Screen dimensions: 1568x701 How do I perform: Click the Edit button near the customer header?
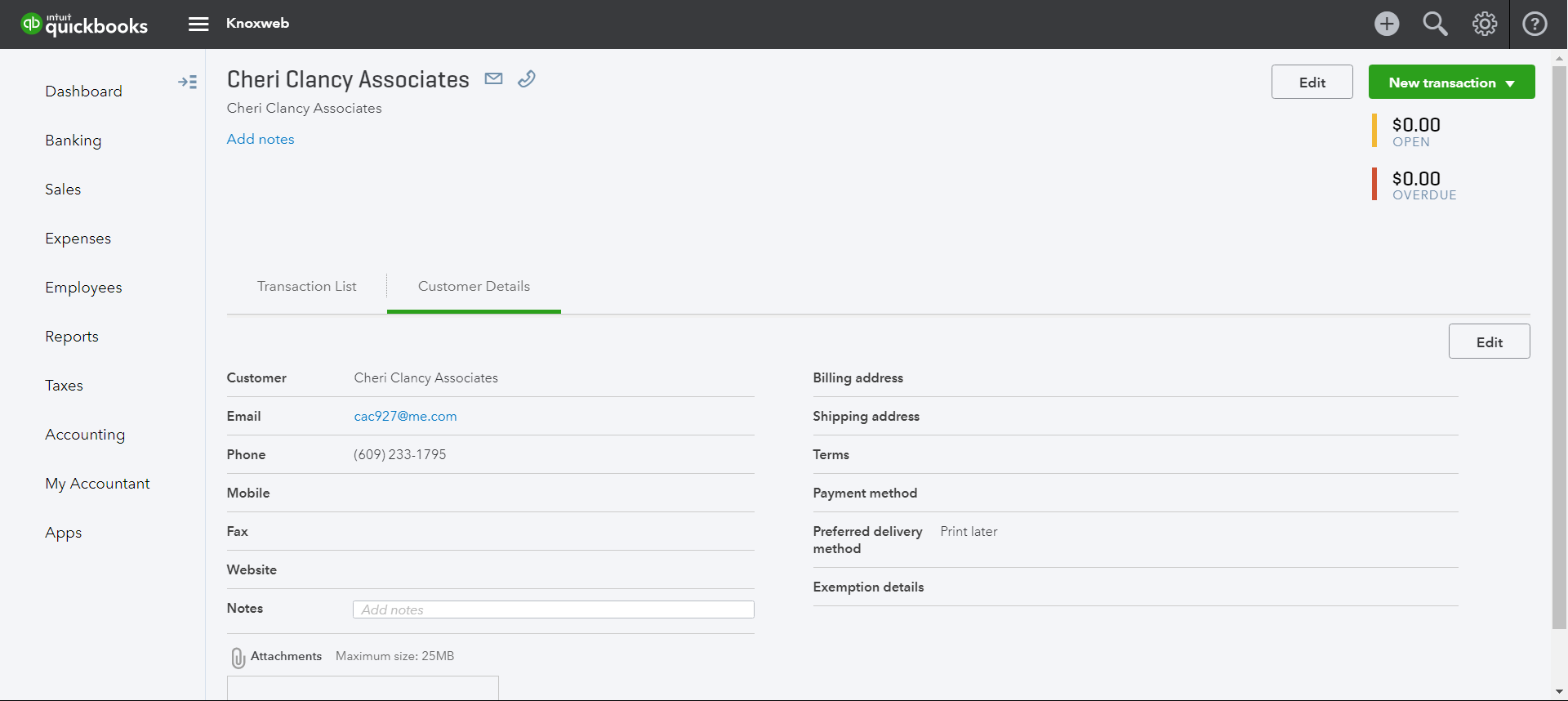click(x=1312, y=83)
